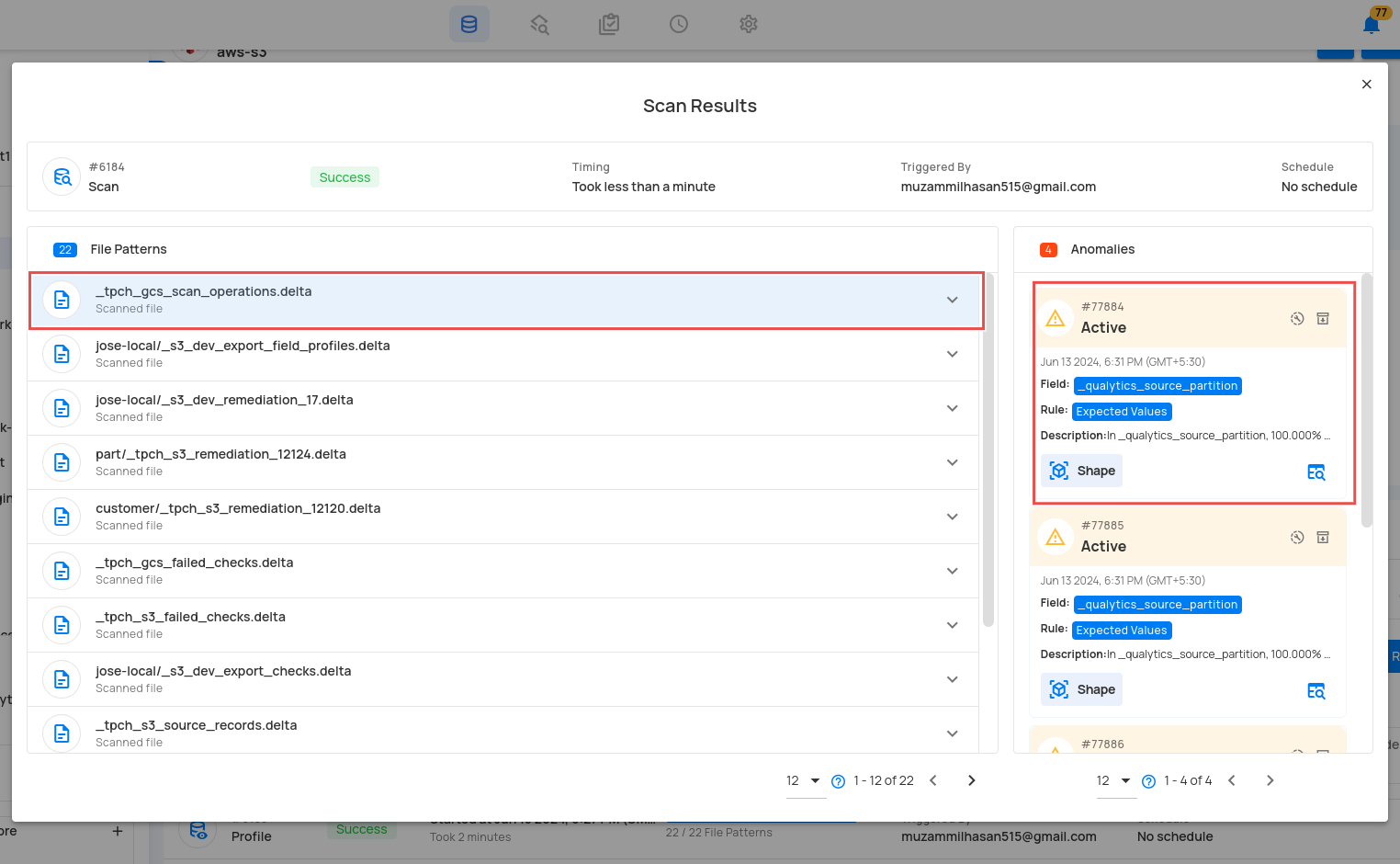
Task: Click help icon beside file patterns pagination
Action: tap(838, 781)
